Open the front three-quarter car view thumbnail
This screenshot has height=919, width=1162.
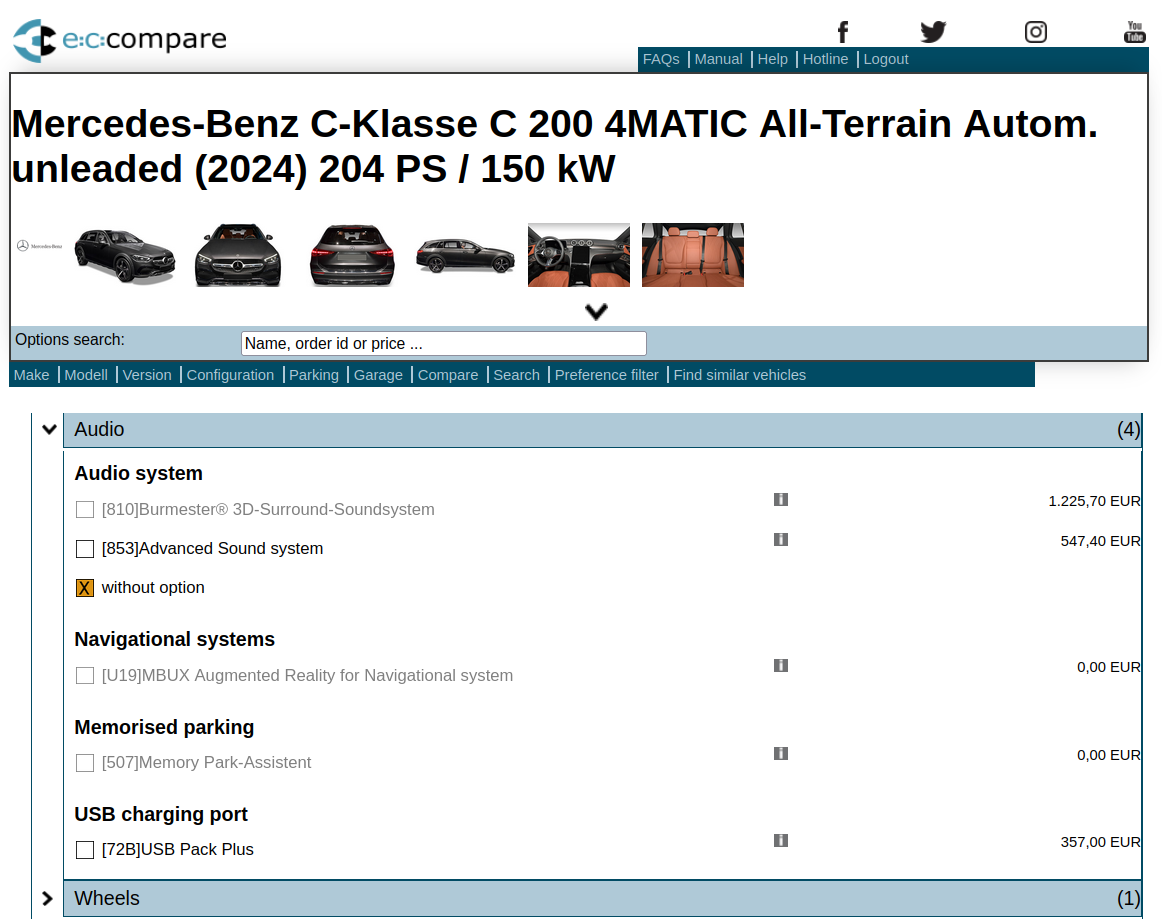click(x=124, y=256)
